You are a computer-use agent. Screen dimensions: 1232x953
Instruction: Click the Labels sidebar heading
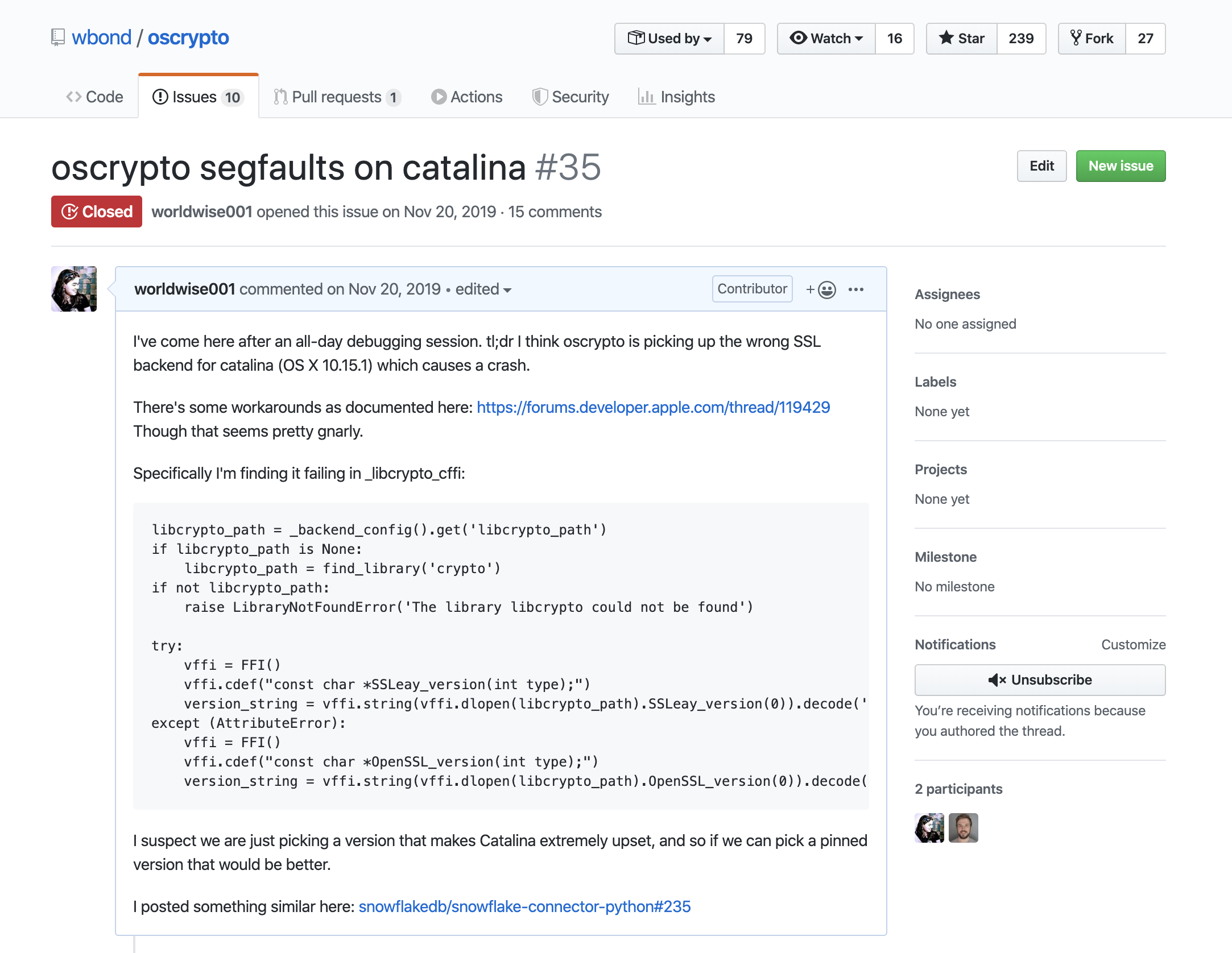(936, 382)
